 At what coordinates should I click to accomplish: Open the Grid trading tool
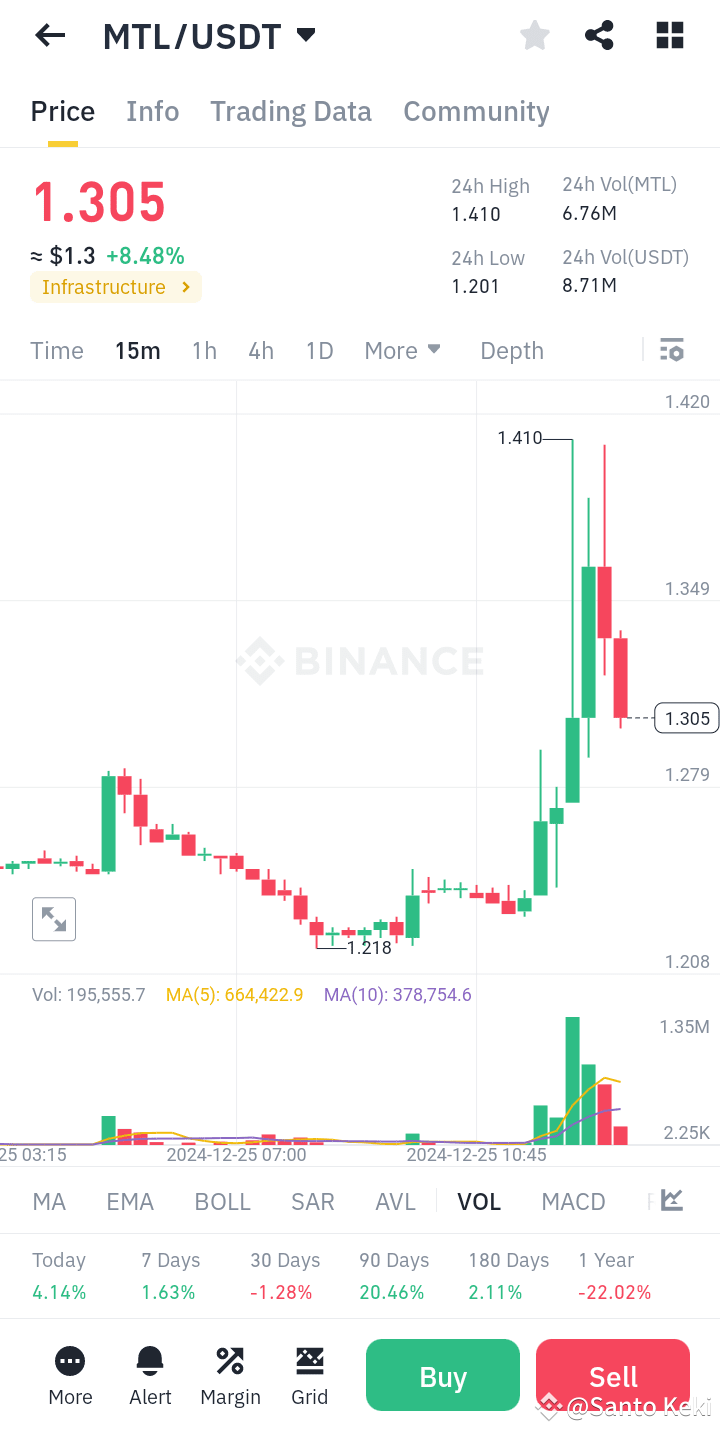(x=310, y=1375)
